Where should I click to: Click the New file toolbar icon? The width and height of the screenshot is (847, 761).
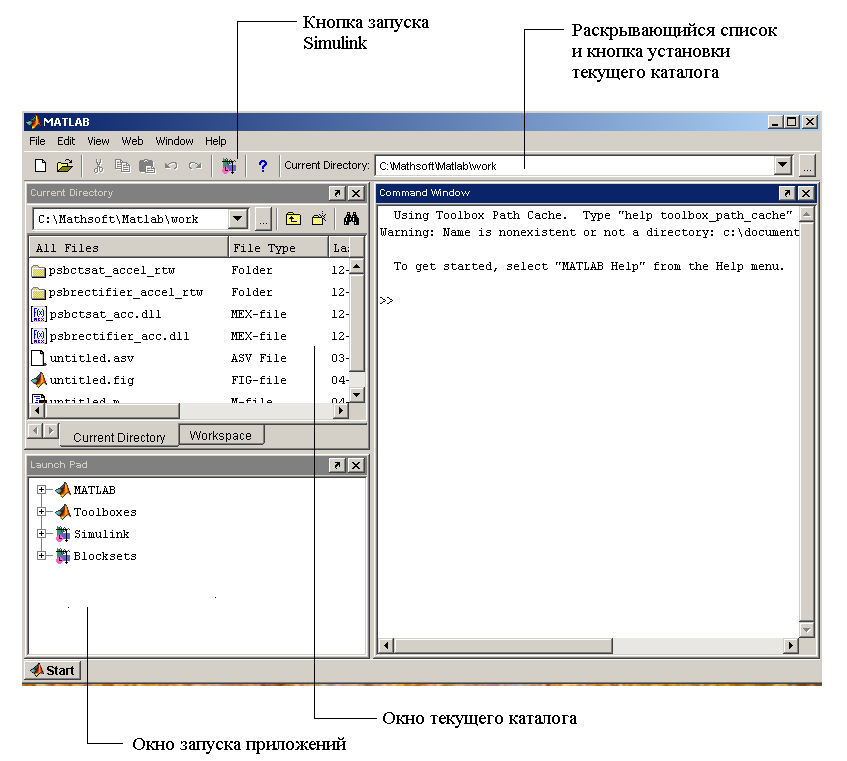pyautogui.click(x=40, y=166)
